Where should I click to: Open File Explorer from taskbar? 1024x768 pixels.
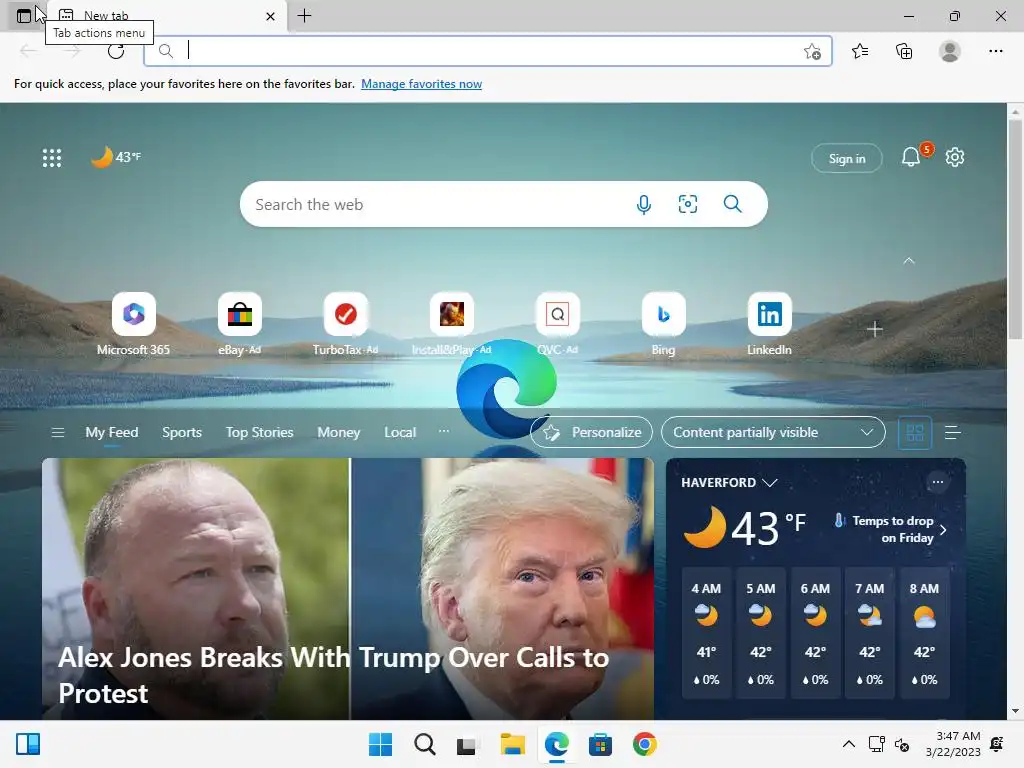[512, 744]
